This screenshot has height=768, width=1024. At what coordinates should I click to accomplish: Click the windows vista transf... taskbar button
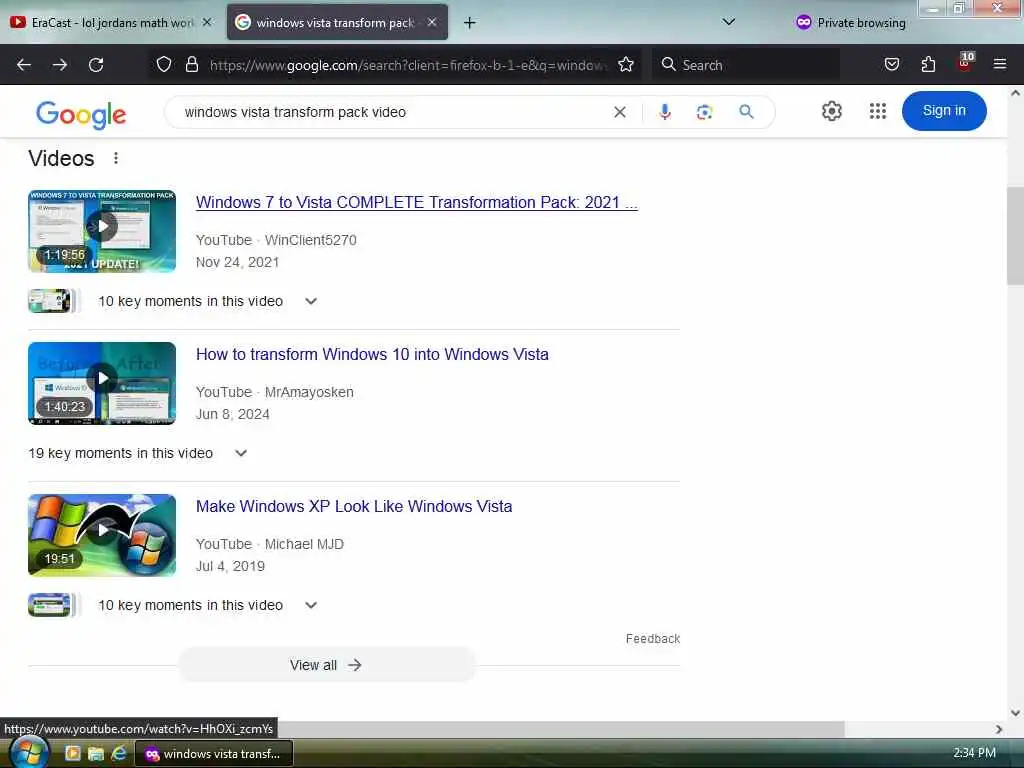214,754
